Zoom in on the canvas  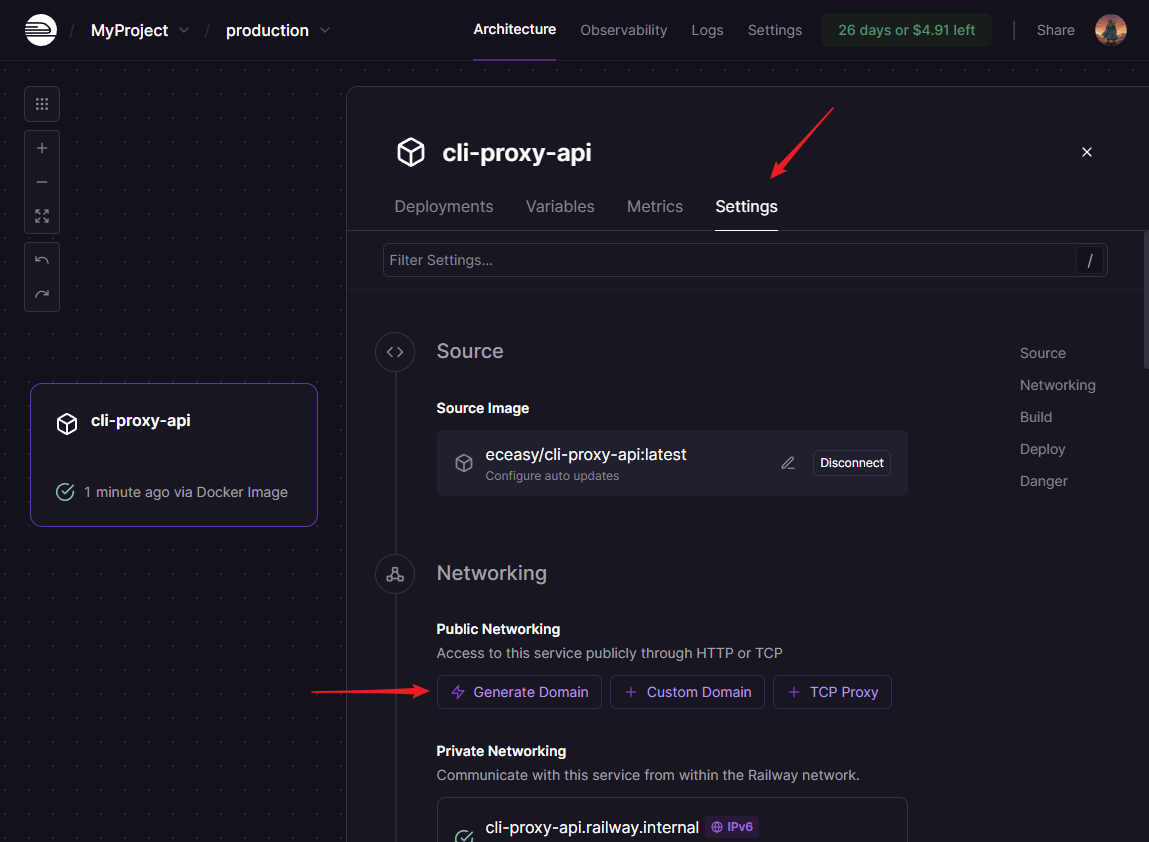point(42,148)
